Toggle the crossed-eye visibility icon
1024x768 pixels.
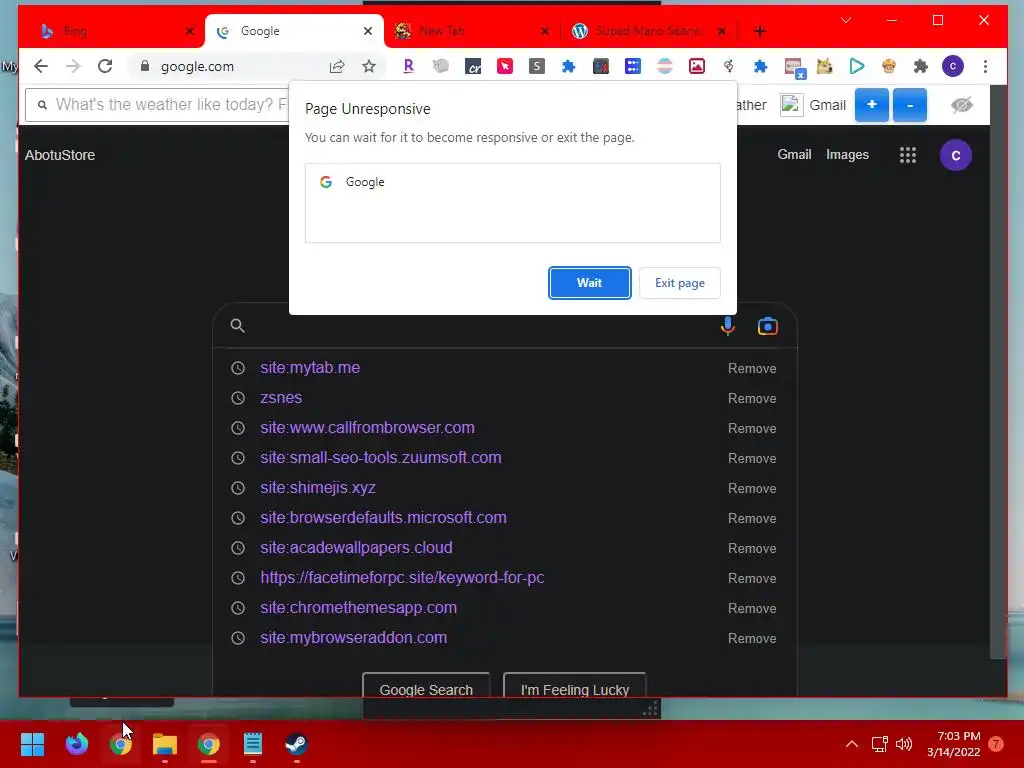[x=962, y=104]
